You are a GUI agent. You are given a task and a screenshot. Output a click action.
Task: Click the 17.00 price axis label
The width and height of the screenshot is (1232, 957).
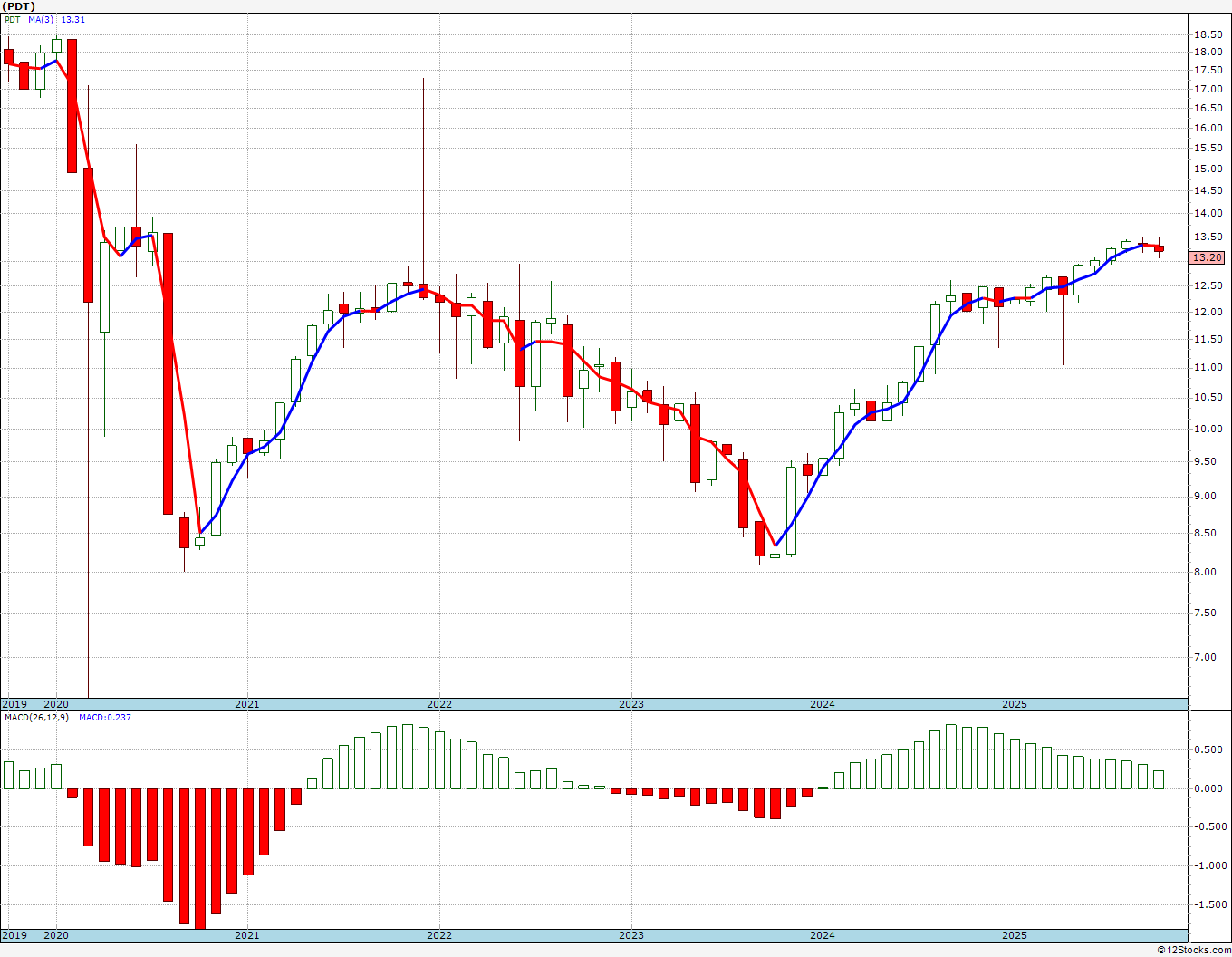[1207, 89]
